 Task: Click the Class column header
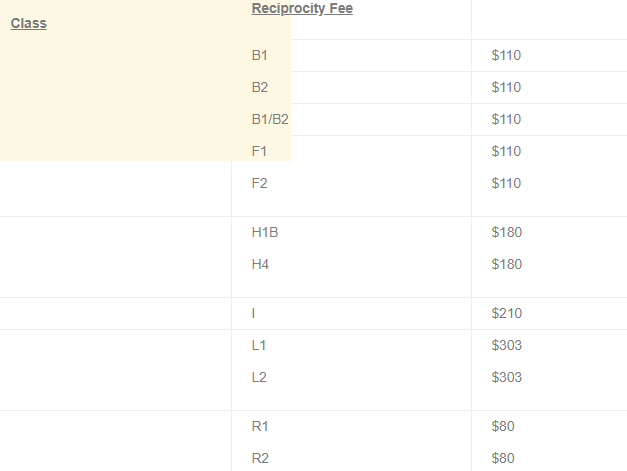[28, 23]
